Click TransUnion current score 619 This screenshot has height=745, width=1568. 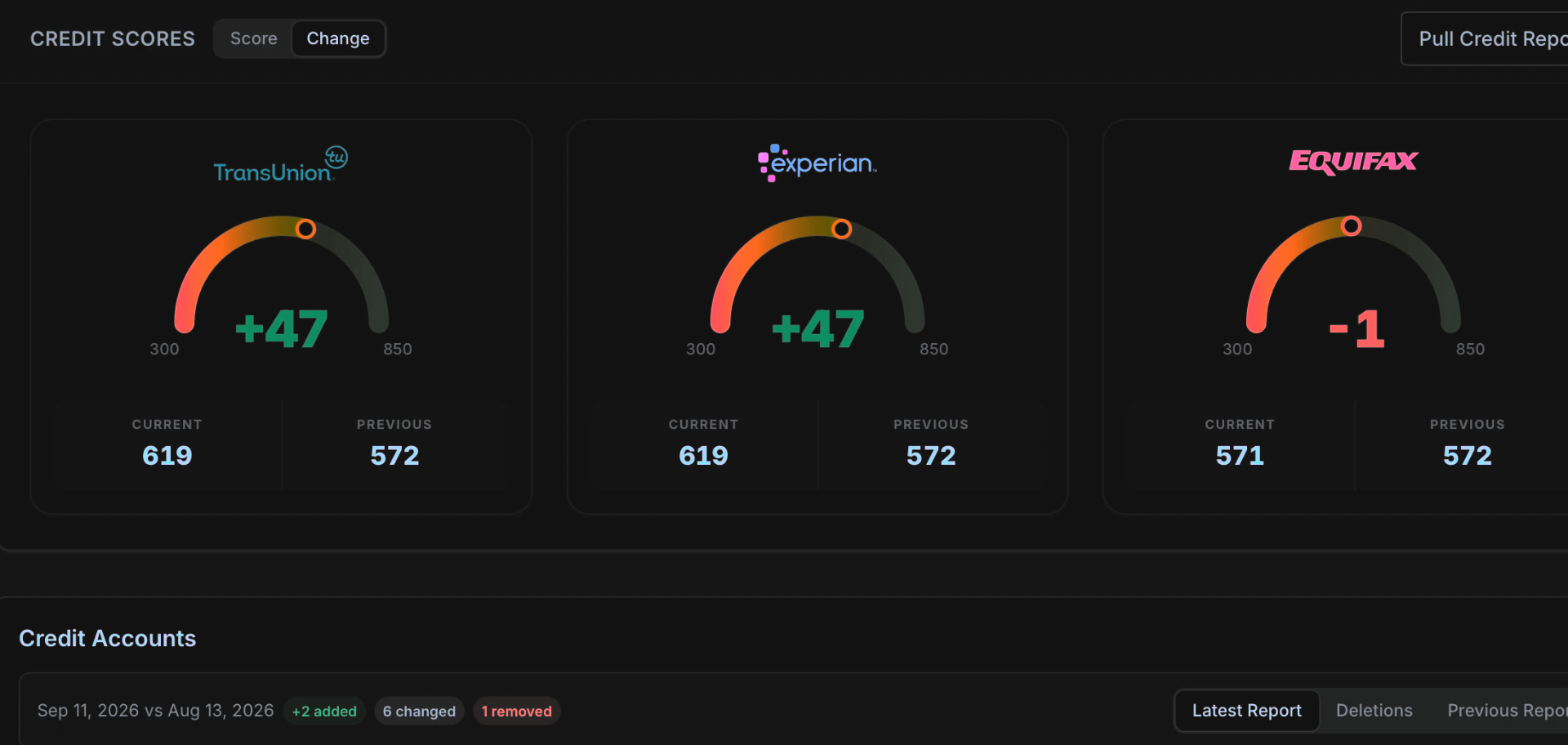(x=167, y=455)
